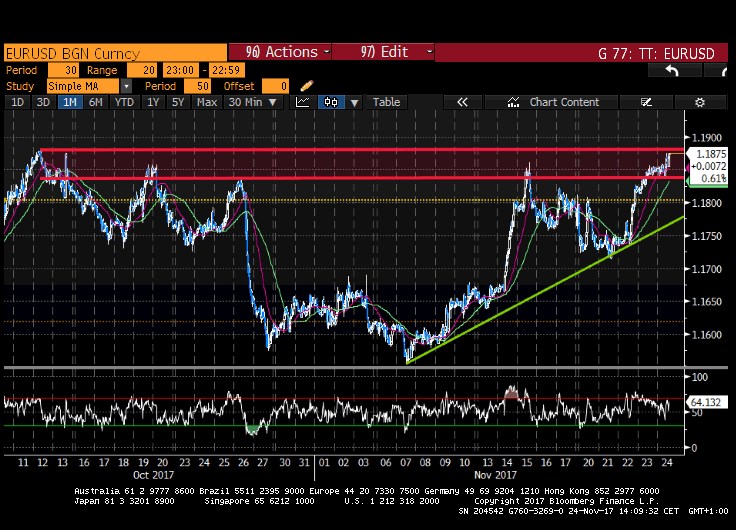Switch to the 1D time range
Screen dimensions: 736x530
pyautogui.click(x=17, y=102)
